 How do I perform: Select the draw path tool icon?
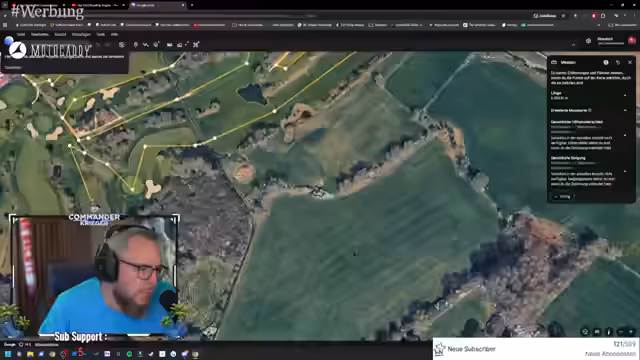[145, 44]
